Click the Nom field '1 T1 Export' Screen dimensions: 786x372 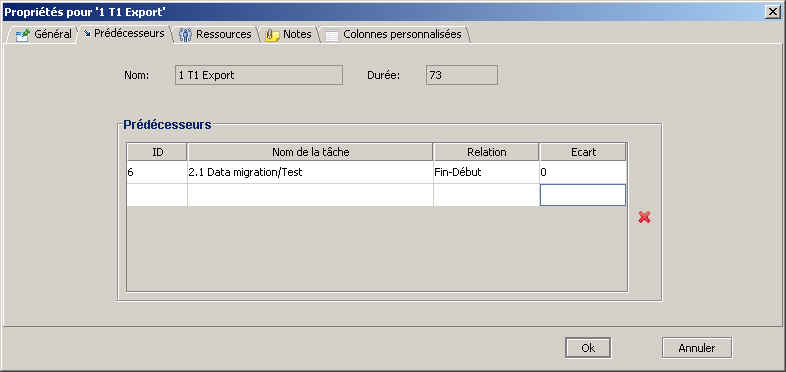(259, 75)
